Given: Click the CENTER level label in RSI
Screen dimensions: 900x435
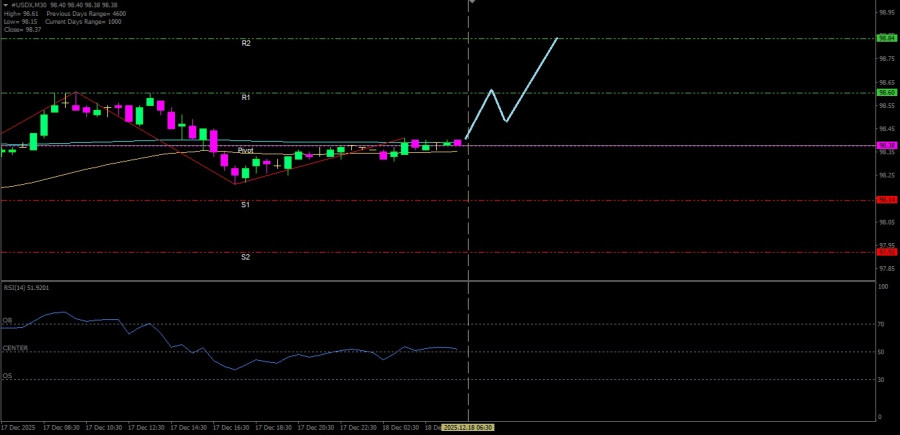Looking at the screenshot, I should [x=15, y=348].
